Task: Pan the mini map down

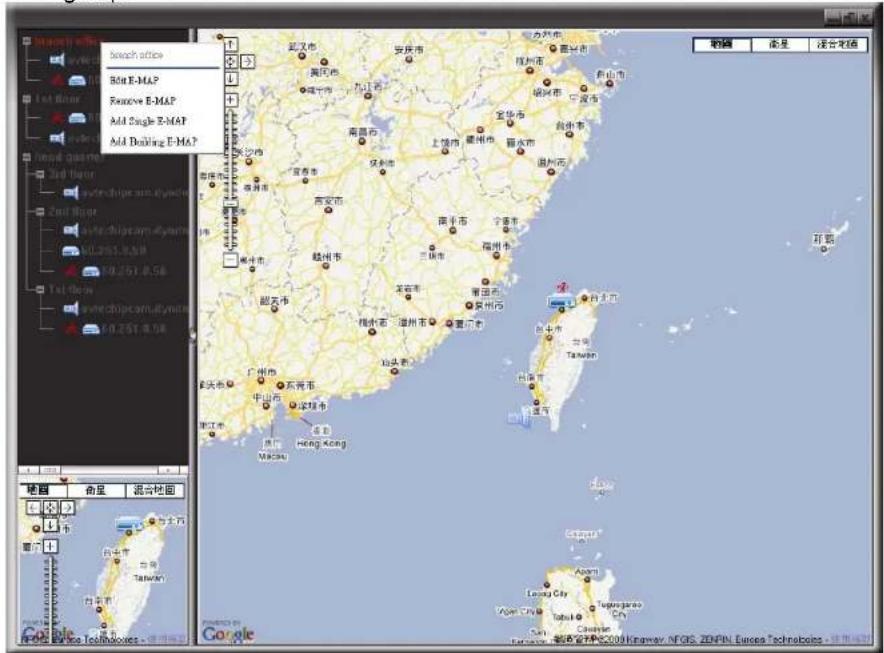Action: [x=50, y=525]
